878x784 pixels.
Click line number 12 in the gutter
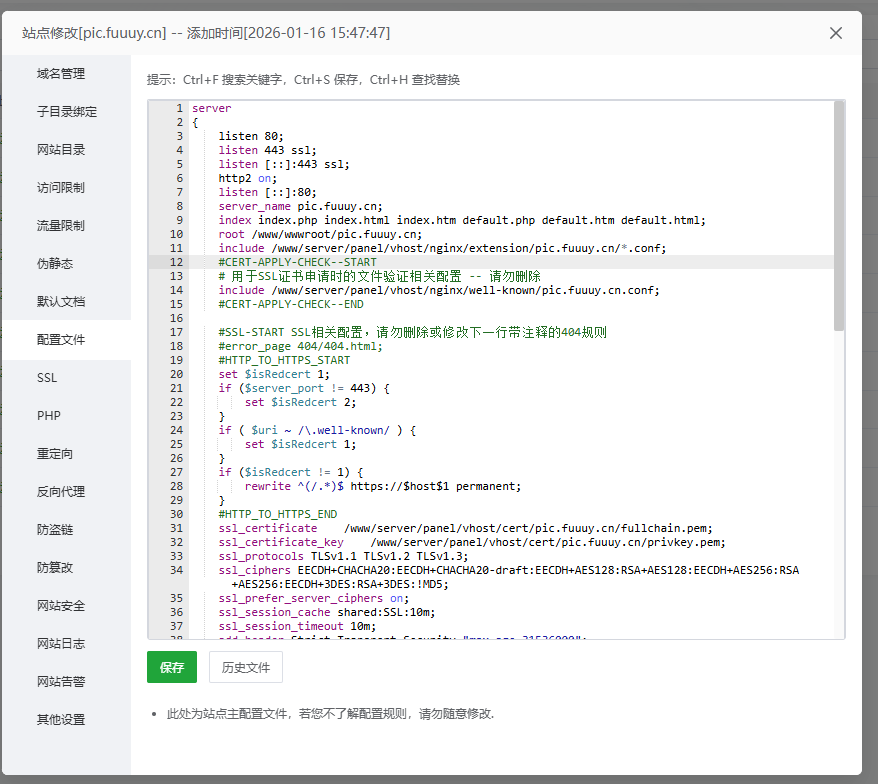click(176, 262)
